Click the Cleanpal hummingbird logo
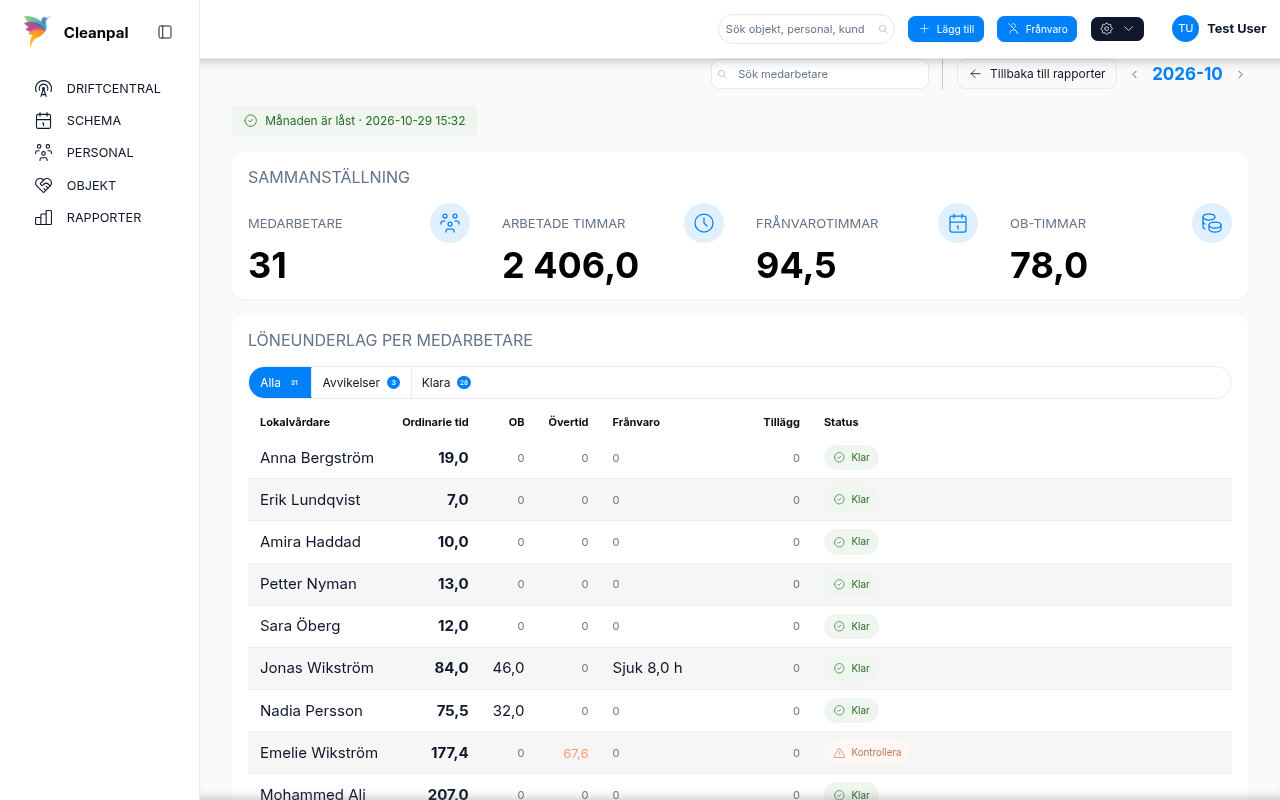1280x800 pixels. [x=37, y=31]
